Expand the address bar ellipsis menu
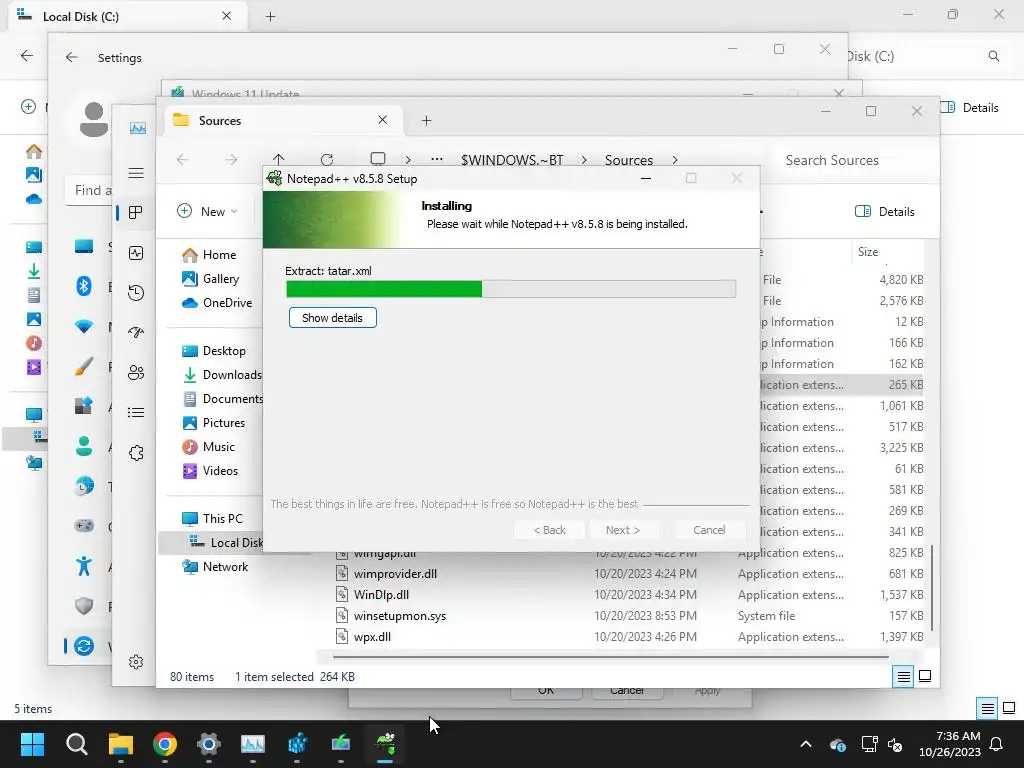Image resolution: width=1024 pixels, height=768 pixels. (x=437, y=160)
